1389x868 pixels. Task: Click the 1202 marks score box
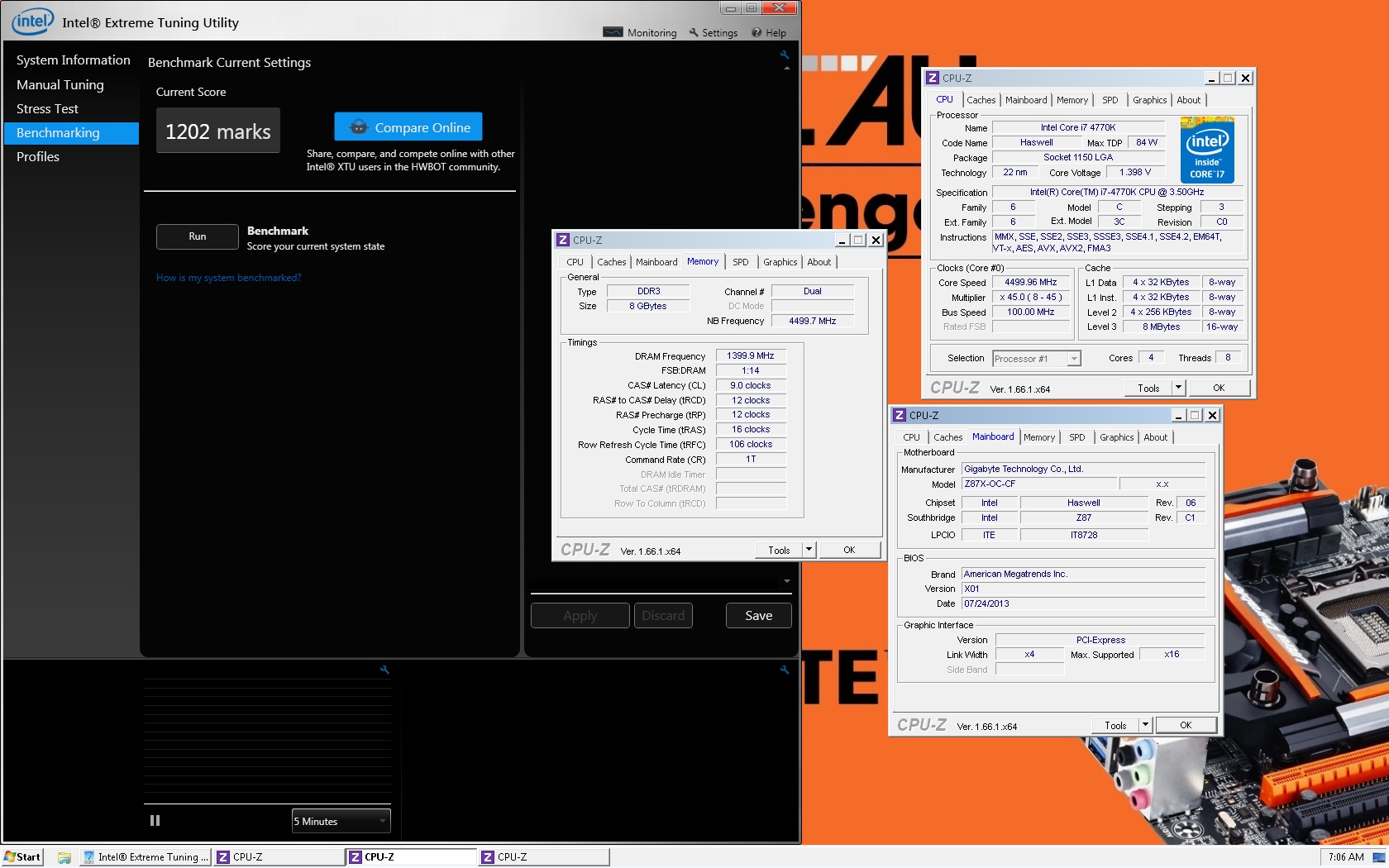coord(218,131)
